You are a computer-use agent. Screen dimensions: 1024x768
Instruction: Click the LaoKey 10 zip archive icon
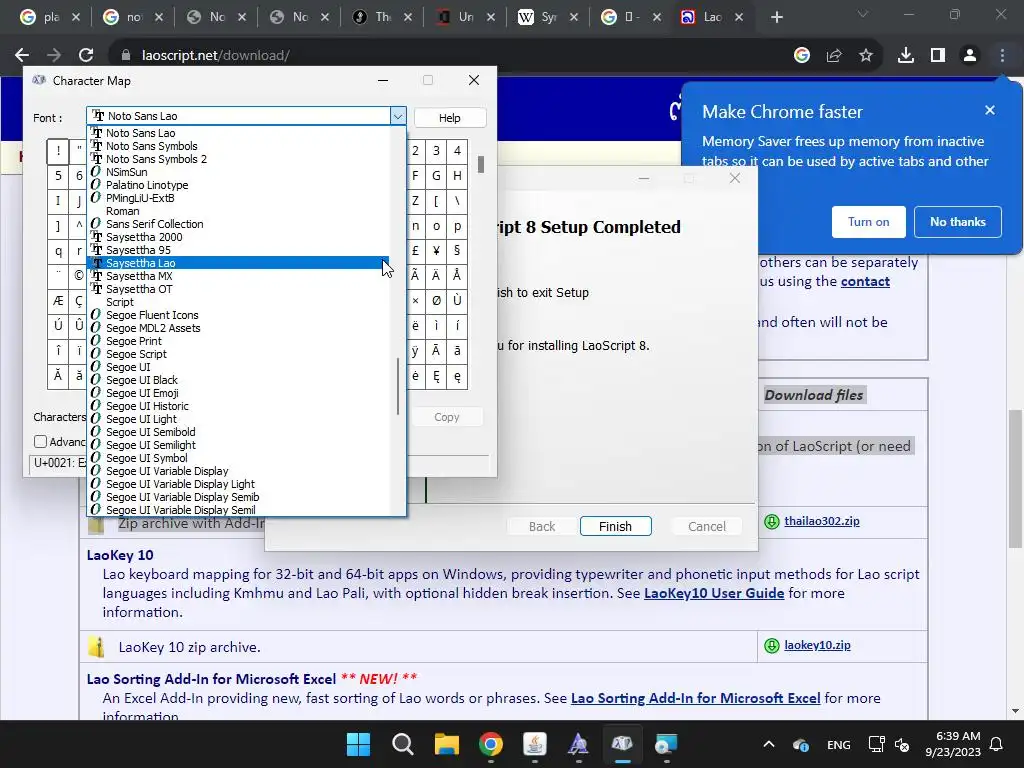pyautogui.click(x=97, y=647)
